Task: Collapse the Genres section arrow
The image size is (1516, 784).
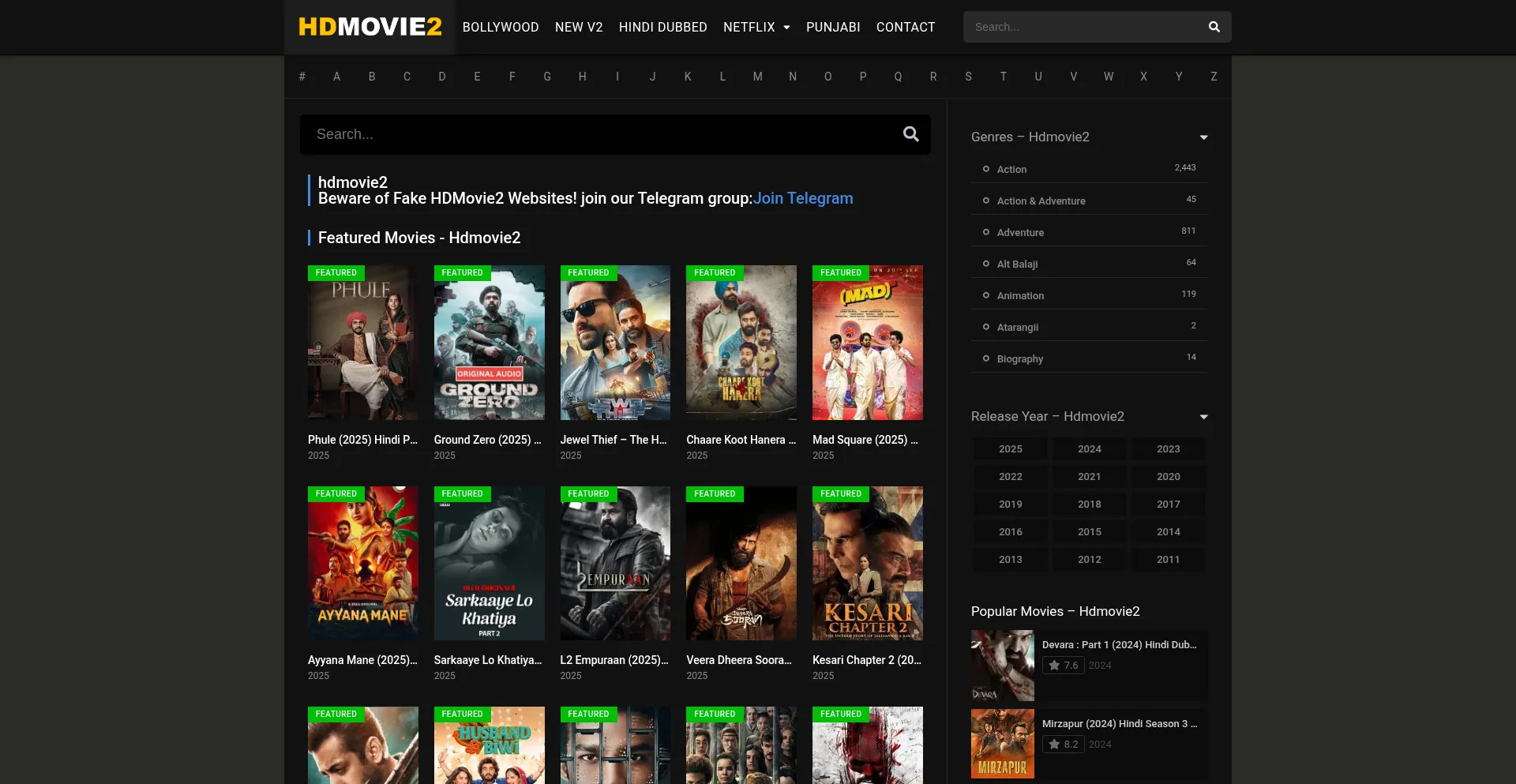Action: pyautogui.click(x=1203, y=137)
